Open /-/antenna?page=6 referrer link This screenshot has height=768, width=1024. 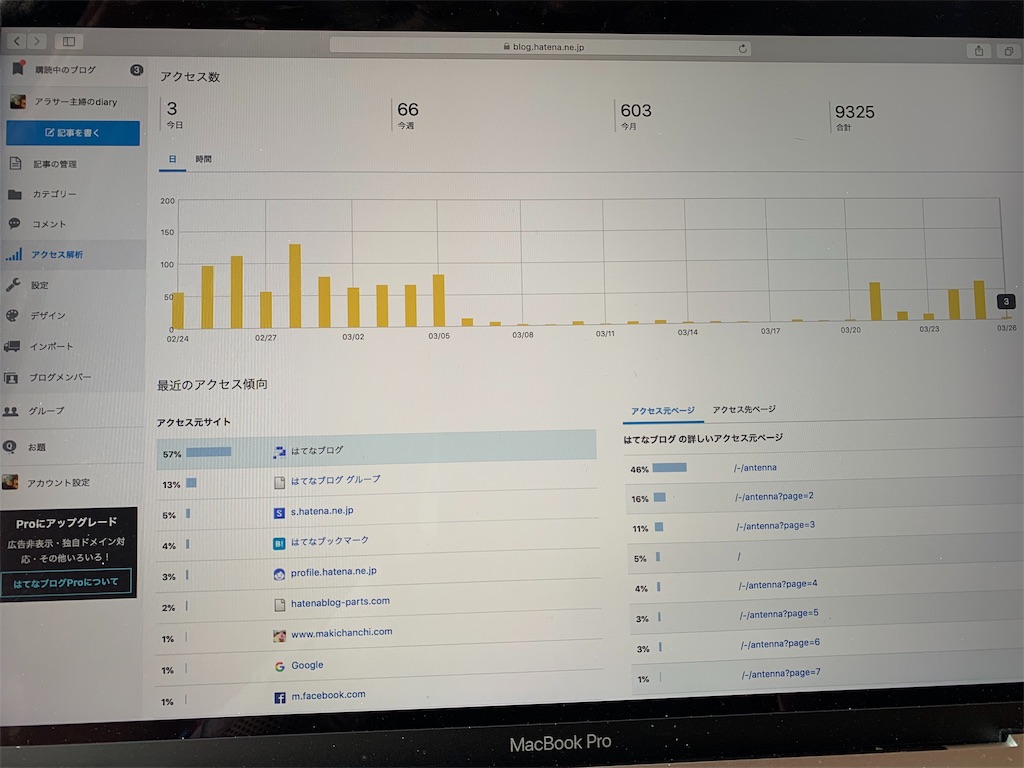click(x=780, y=643)
